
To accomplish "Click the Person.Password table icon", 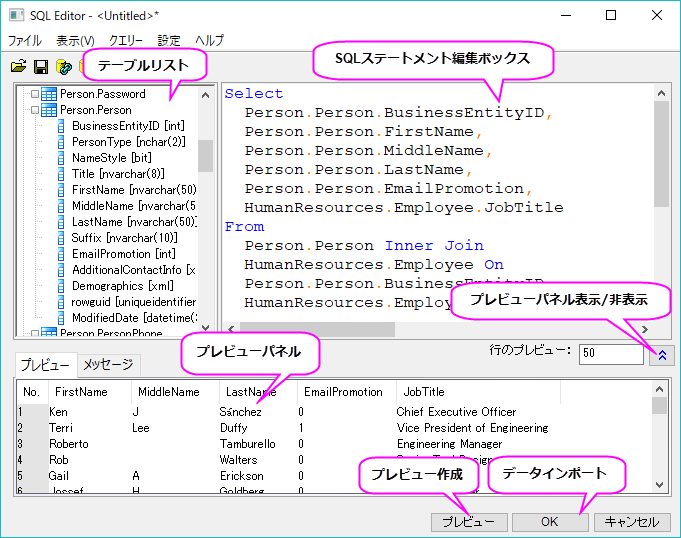I will point(49,94).
